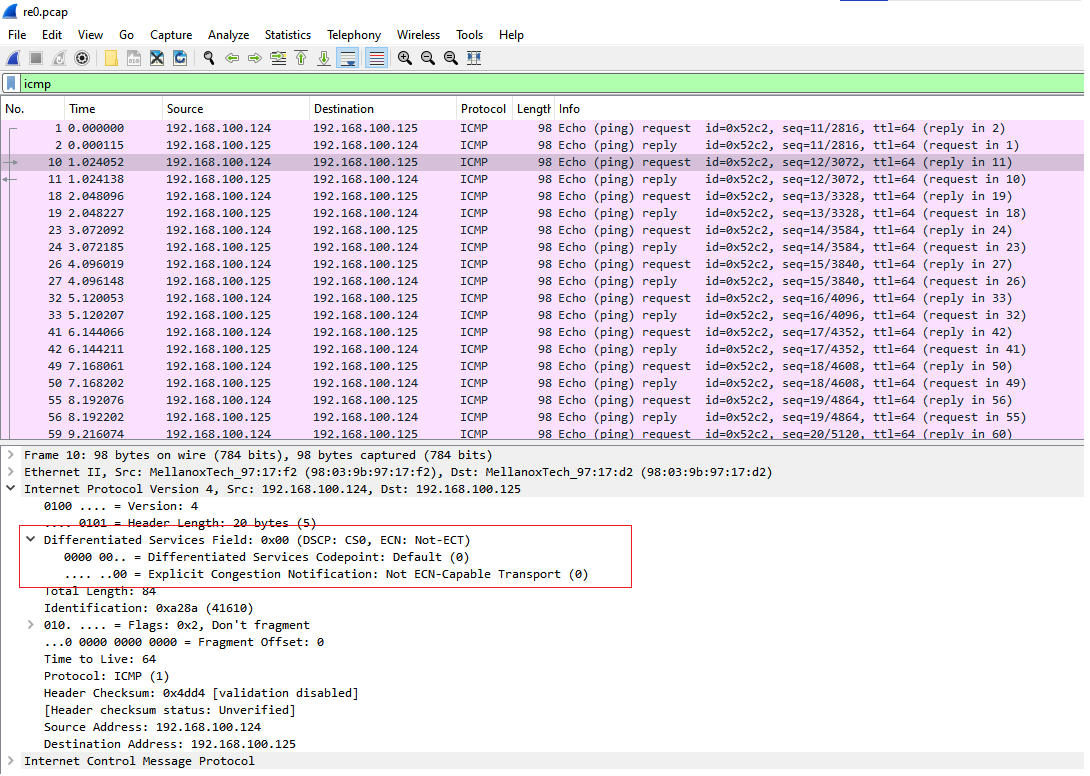Screen dimensions: 1090x776
Task: Expand the Ethernet II section
Action: [11, 472]
